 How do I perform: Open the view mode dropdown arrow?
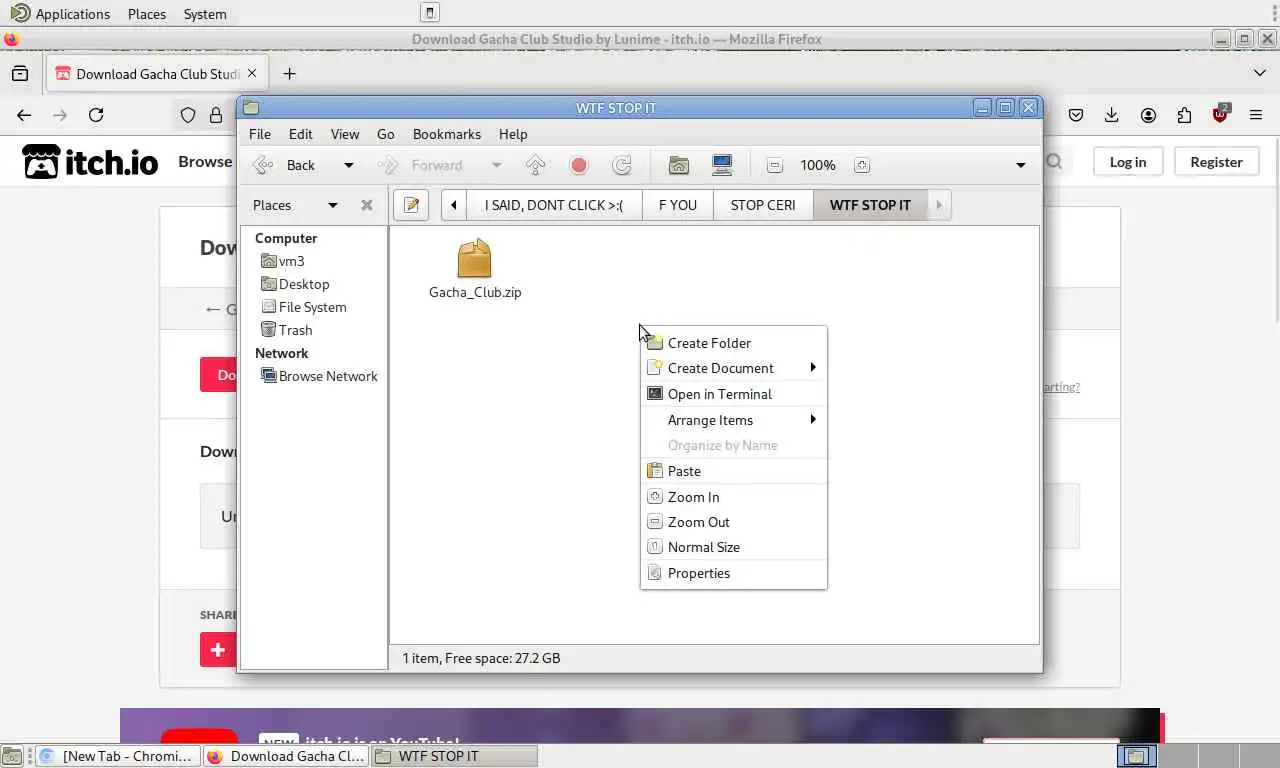pos(1020,165)
